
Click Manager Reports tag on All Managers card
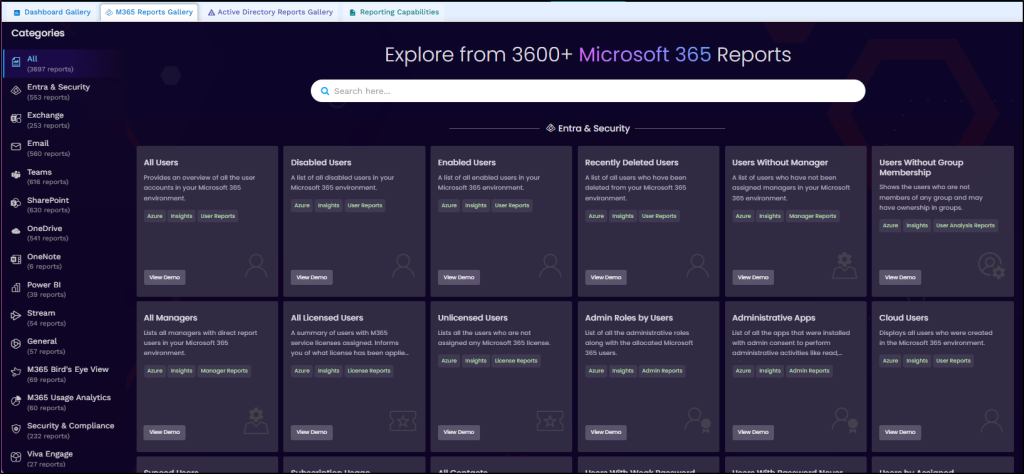pyautogui.click(x=224, y=371)
